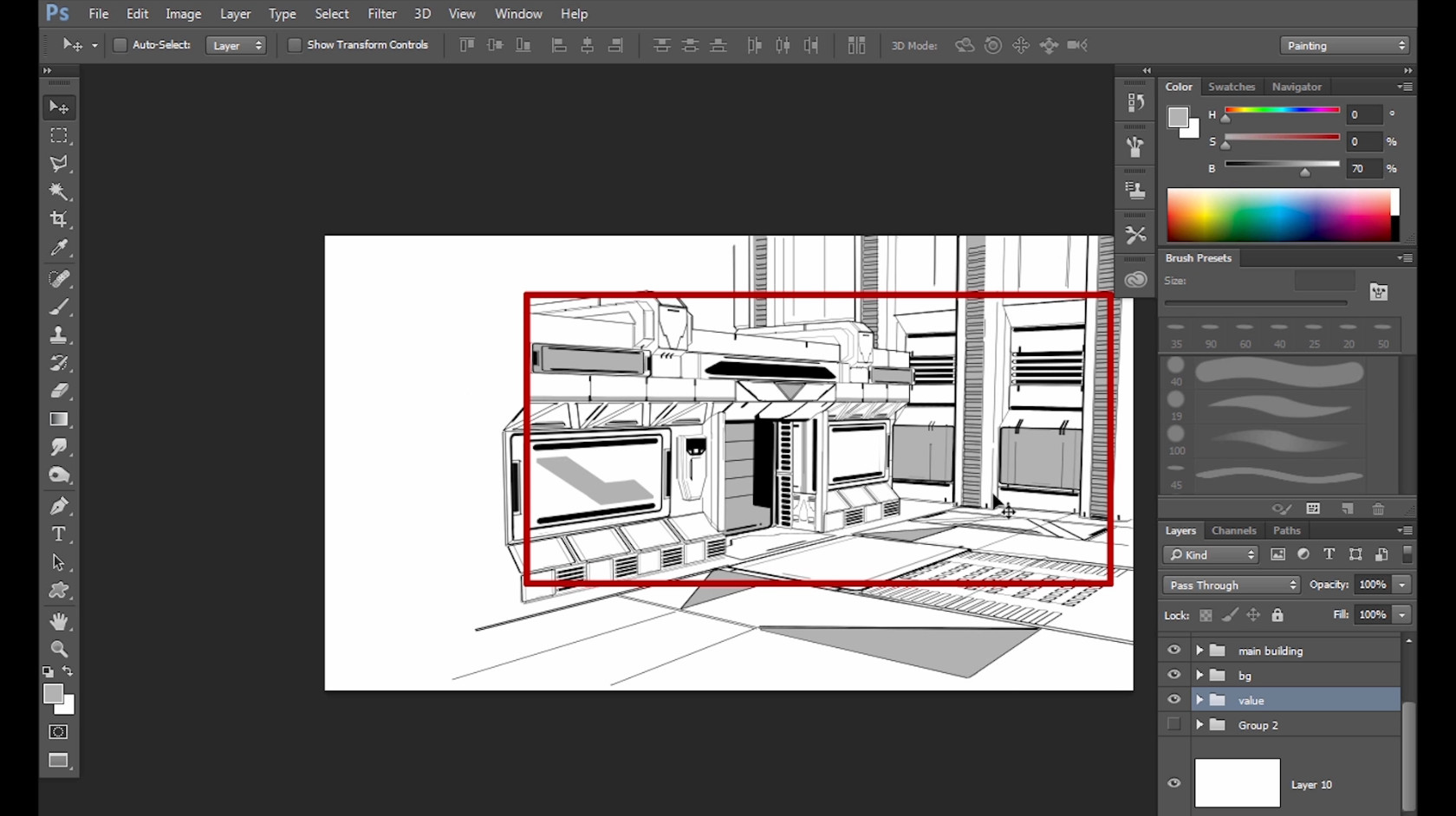Click the color spectrum ramp
The width and height of the screenshot is (1456, 816).
(1278, 215)
